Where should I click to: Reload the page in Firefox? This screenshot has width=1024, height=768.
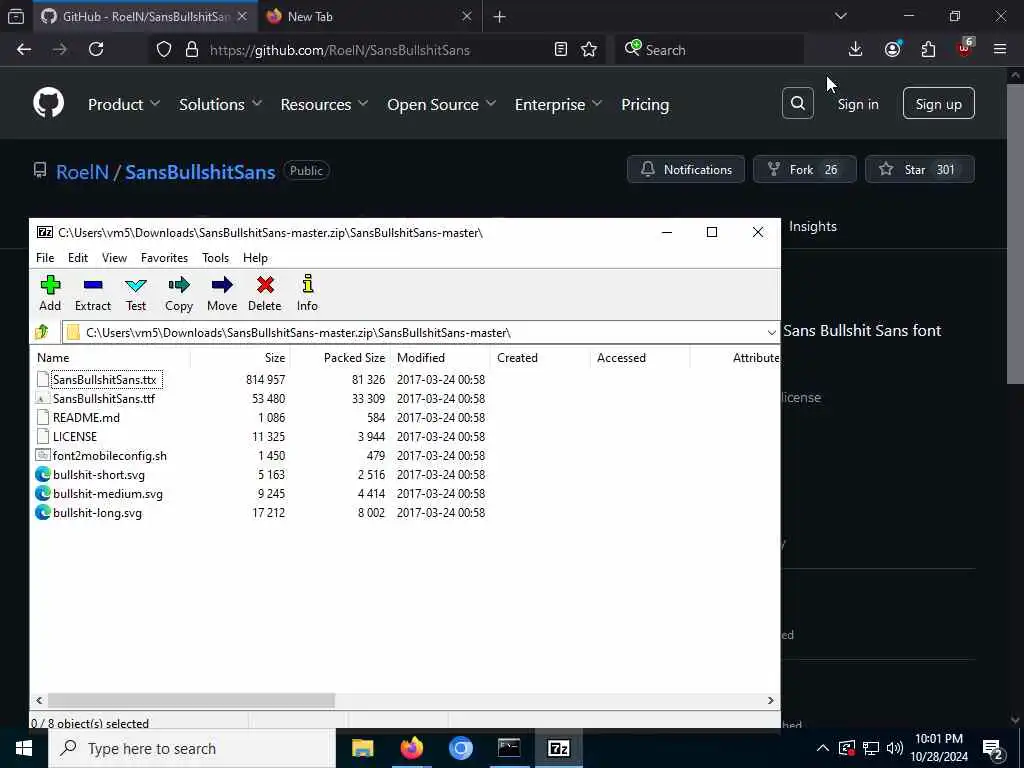tap(96, 50)
